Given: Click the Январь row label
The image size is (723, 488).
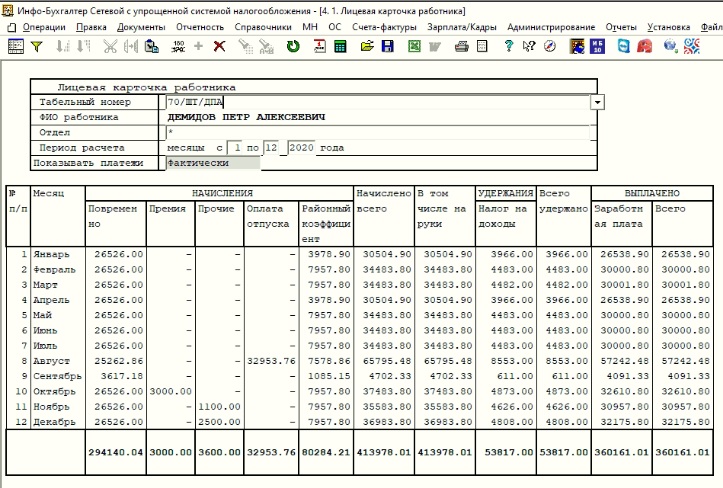Looking at the screenshot, I should 51,255.
